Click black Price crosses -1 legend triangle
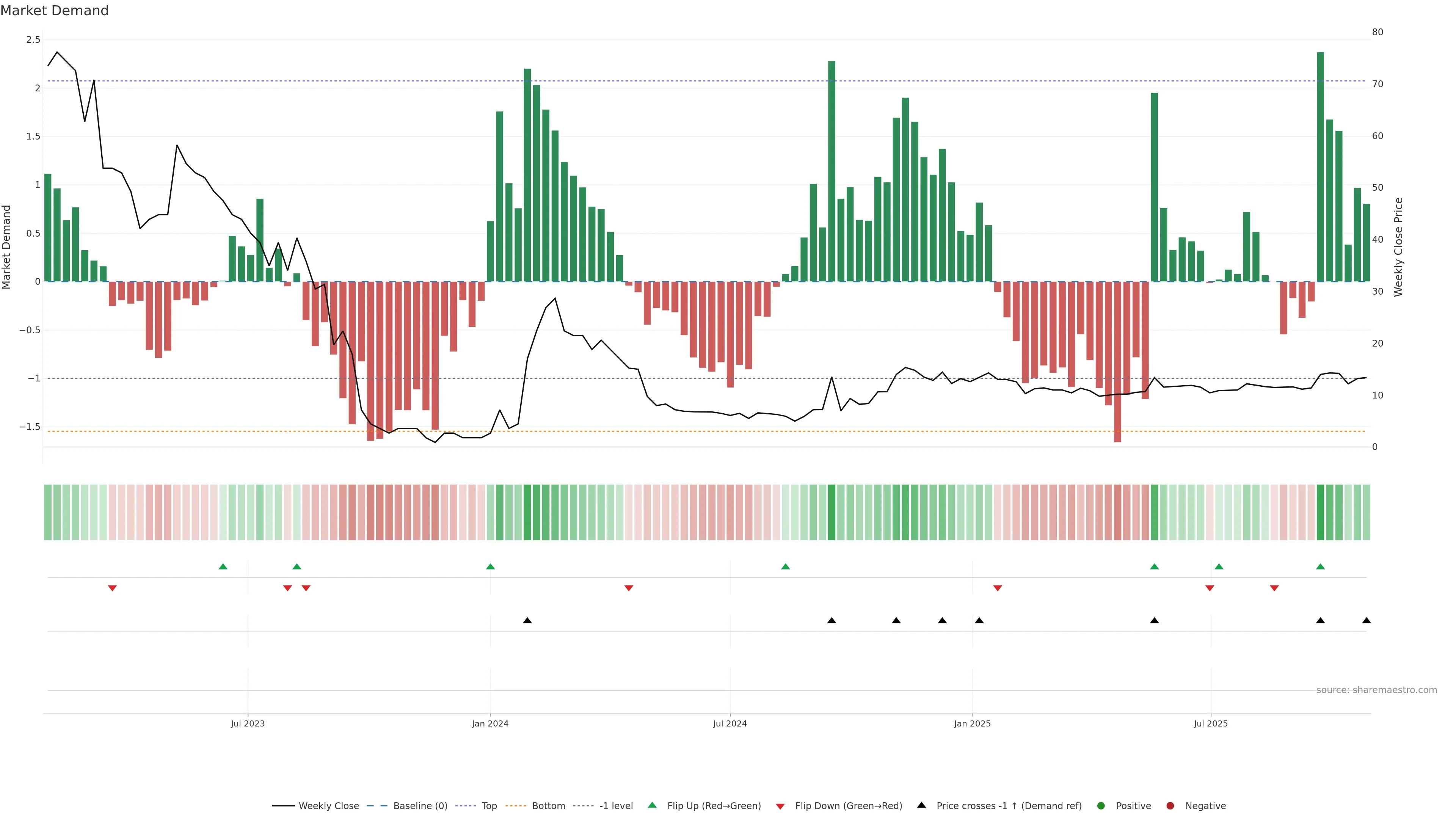This screenshot has width=1456, height=819. pos(921,805)
